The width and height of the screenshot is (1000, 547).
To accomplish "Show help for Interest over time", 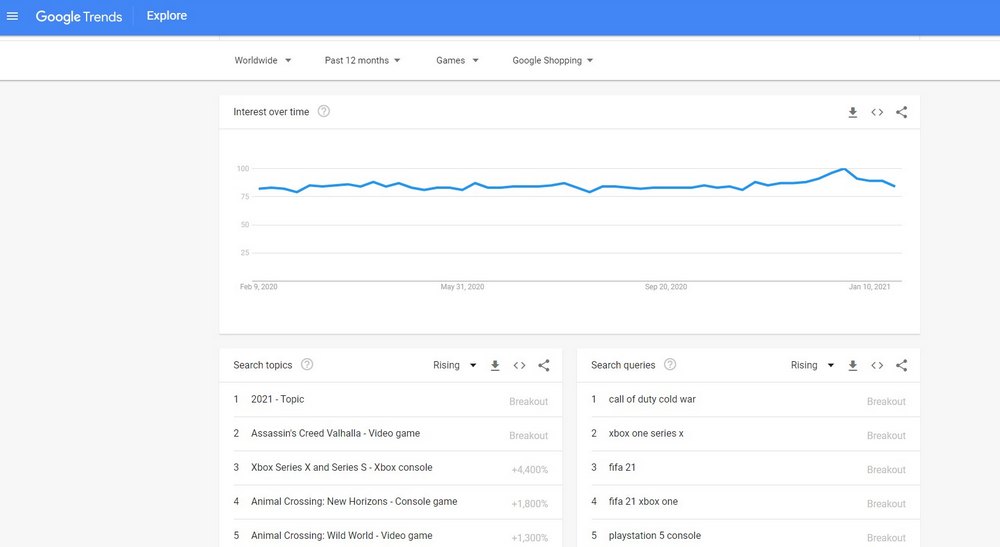I will (x=324, y=112).
